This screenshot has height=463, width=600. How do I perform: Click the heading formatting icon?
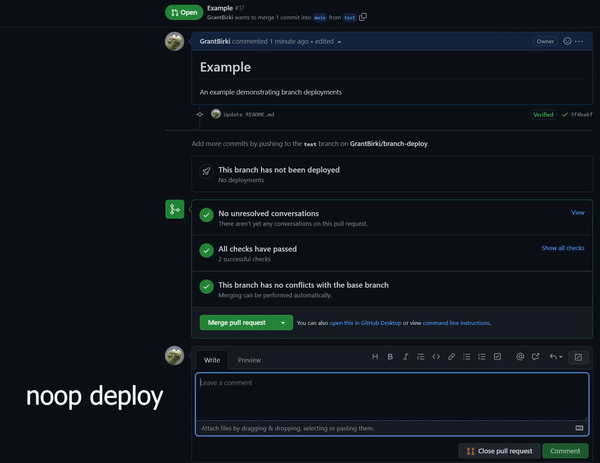(375, 357)
